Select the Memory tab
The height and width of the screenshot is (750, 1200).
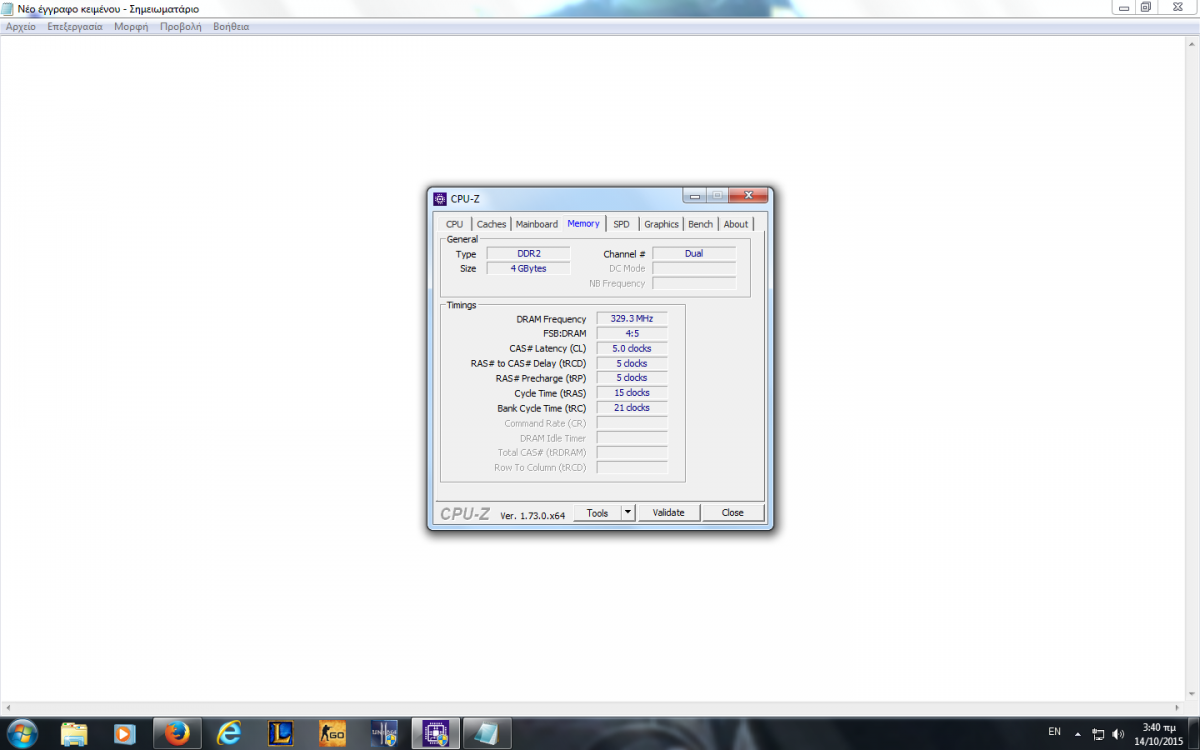pyautogui.click(x=583, y=223)
